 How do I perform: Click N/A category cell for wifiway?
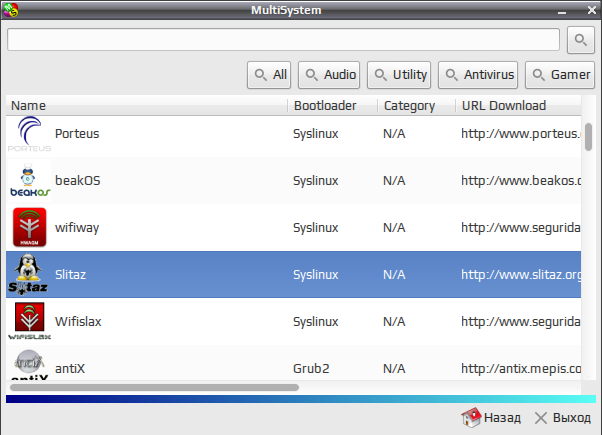tap(394, 228)
